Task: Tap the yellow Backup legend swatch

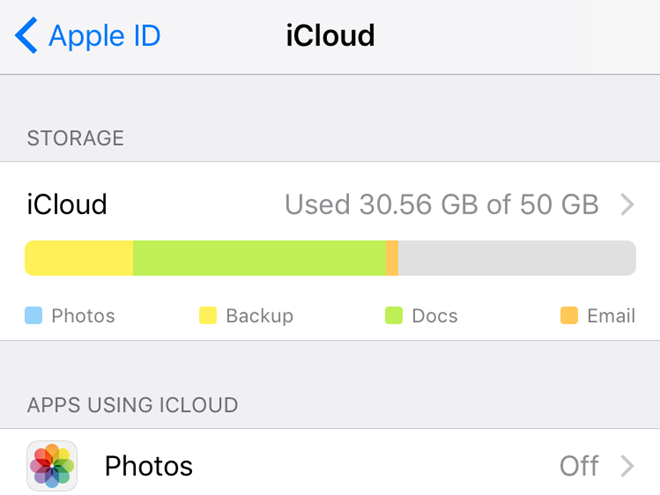Action: click(x=208, y=316)
